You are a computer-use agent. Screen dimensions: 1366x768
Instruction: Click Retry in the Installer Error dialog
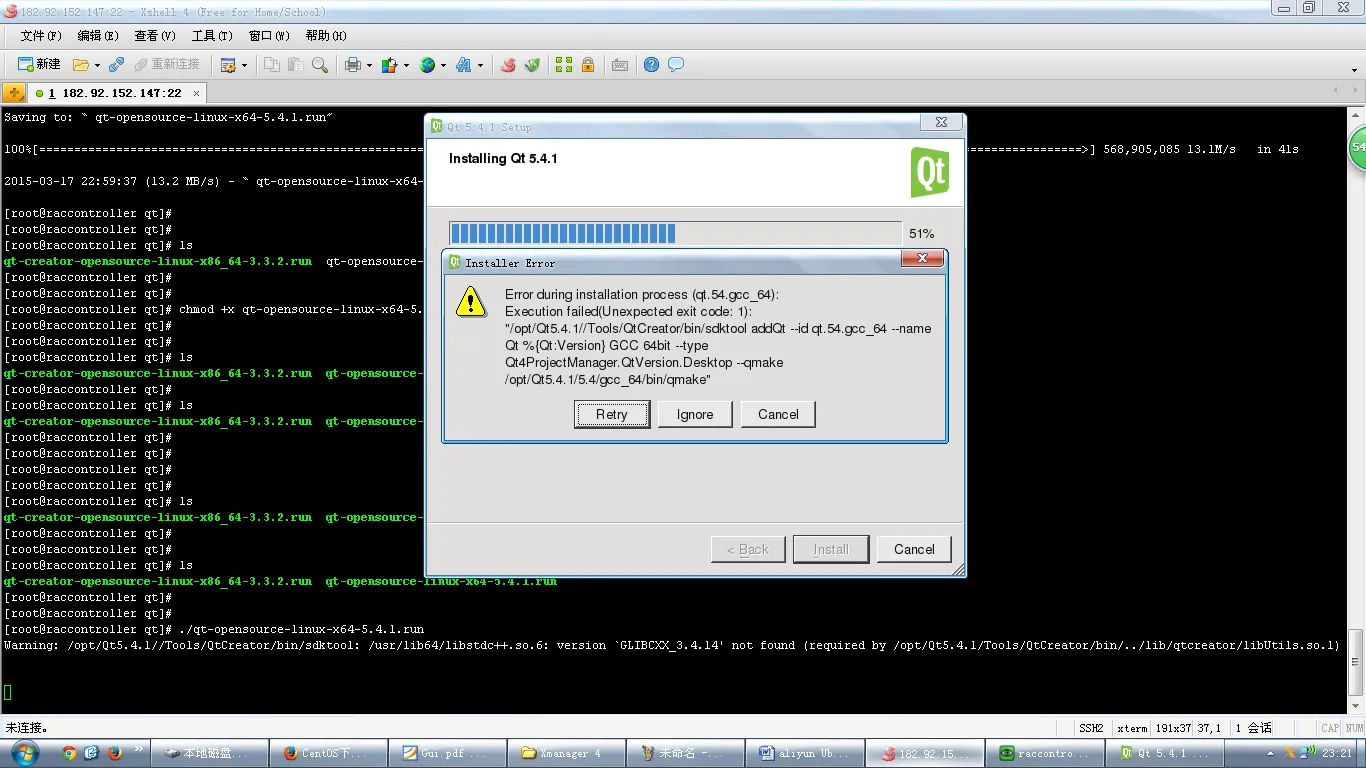click(612, 414)
